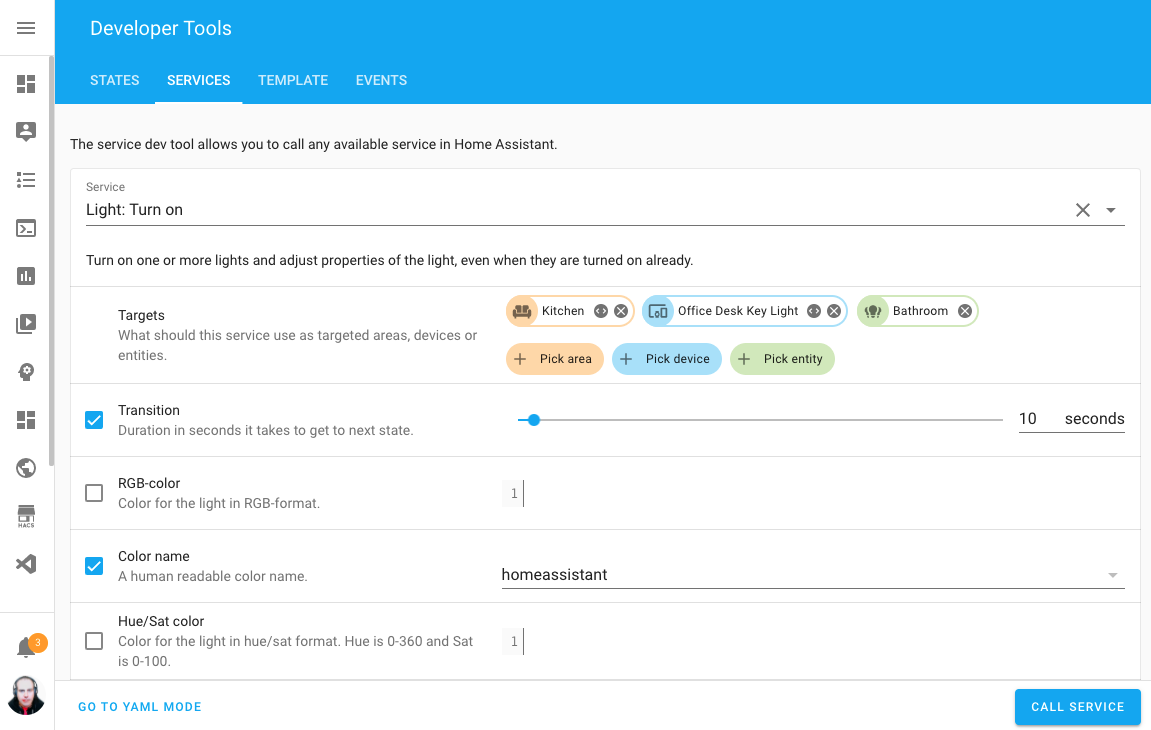Switch to the EVENTS tab

(381, 80)
